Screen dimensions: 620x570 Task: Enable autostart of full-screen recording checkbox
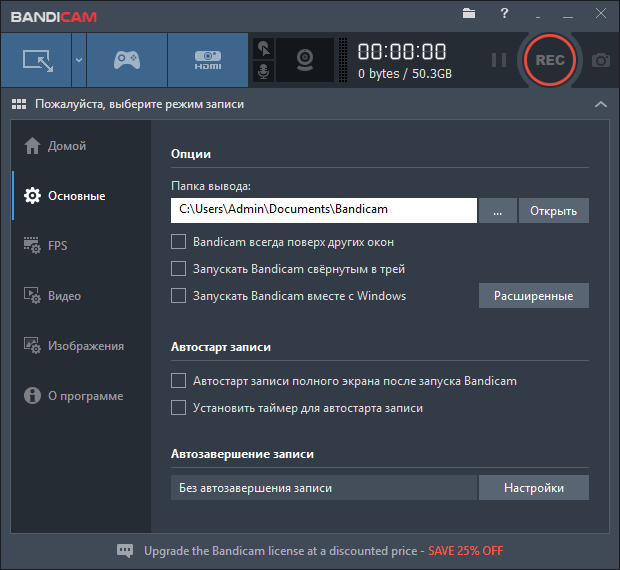(x=179, y=381)
